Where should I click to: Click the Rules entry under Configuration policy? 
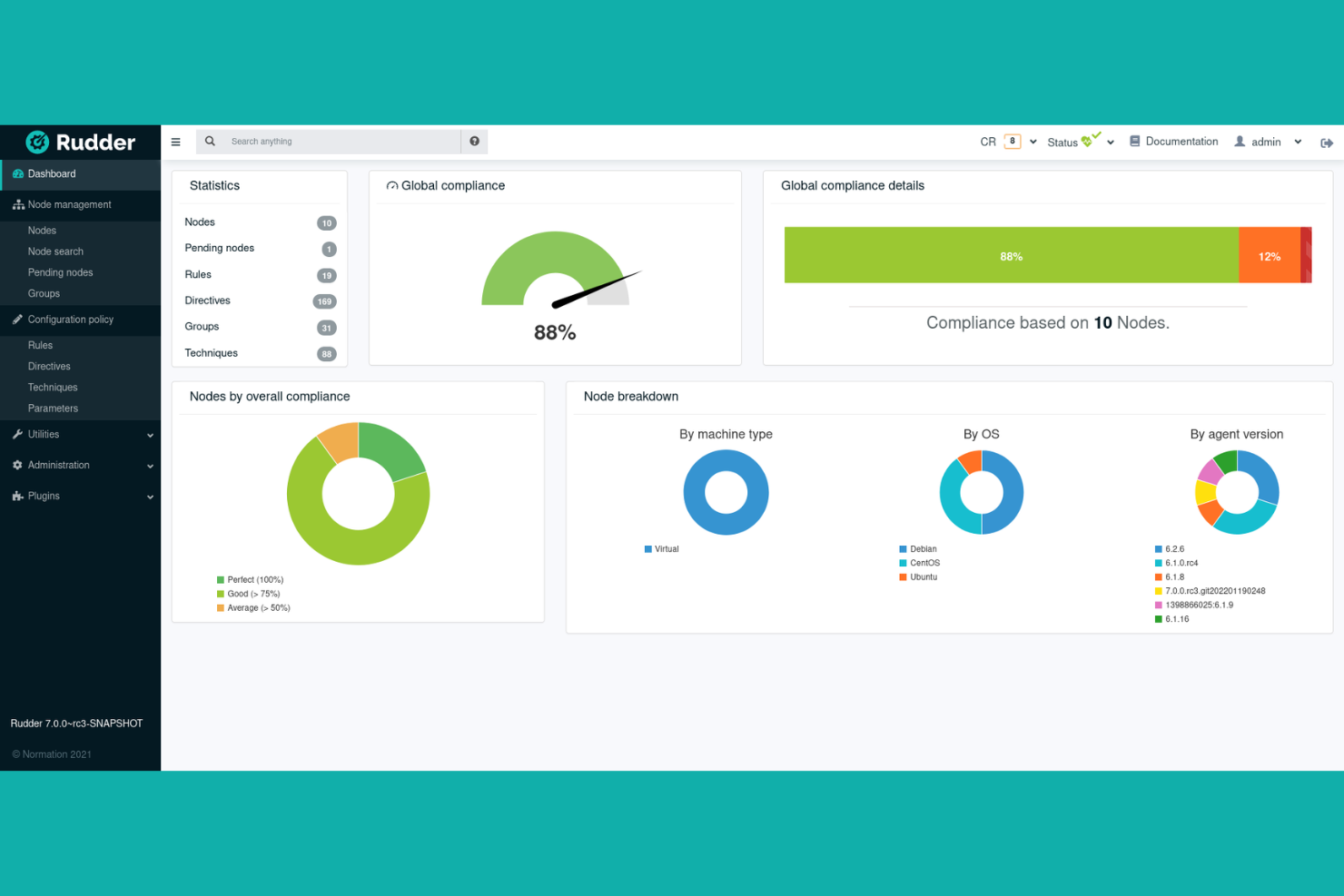pos(40,345)
